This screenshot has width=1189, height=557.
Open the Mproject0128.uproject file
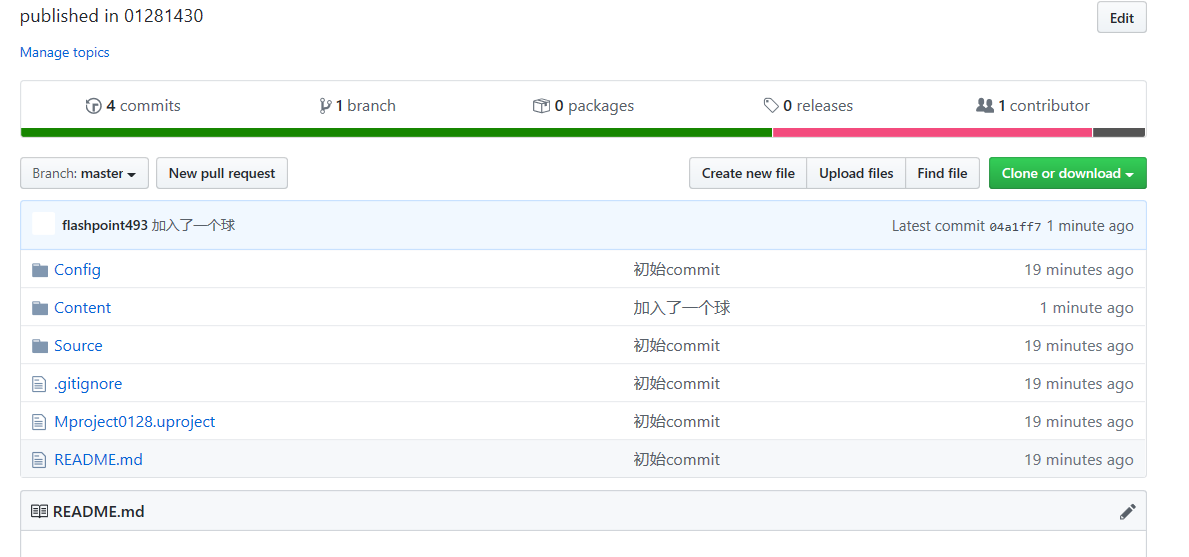coord(134,422)
